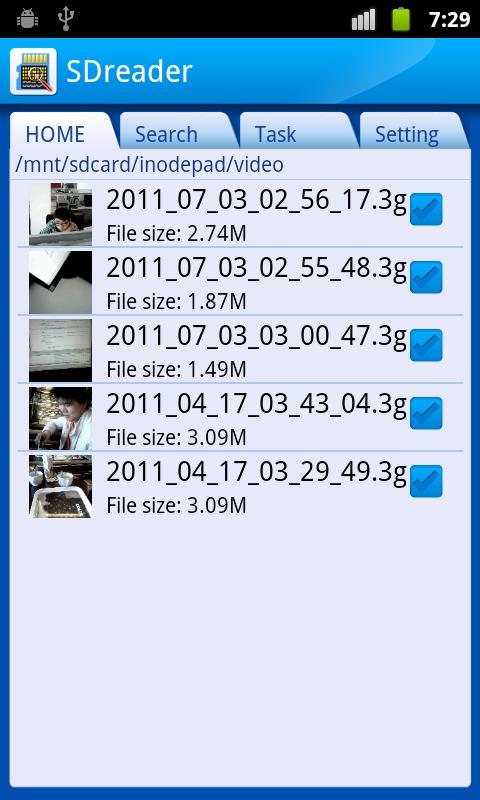Open thumbnail of video 2011_04_17_03_43_04
The height and width of the screenshot is (800, 480).
60,418
